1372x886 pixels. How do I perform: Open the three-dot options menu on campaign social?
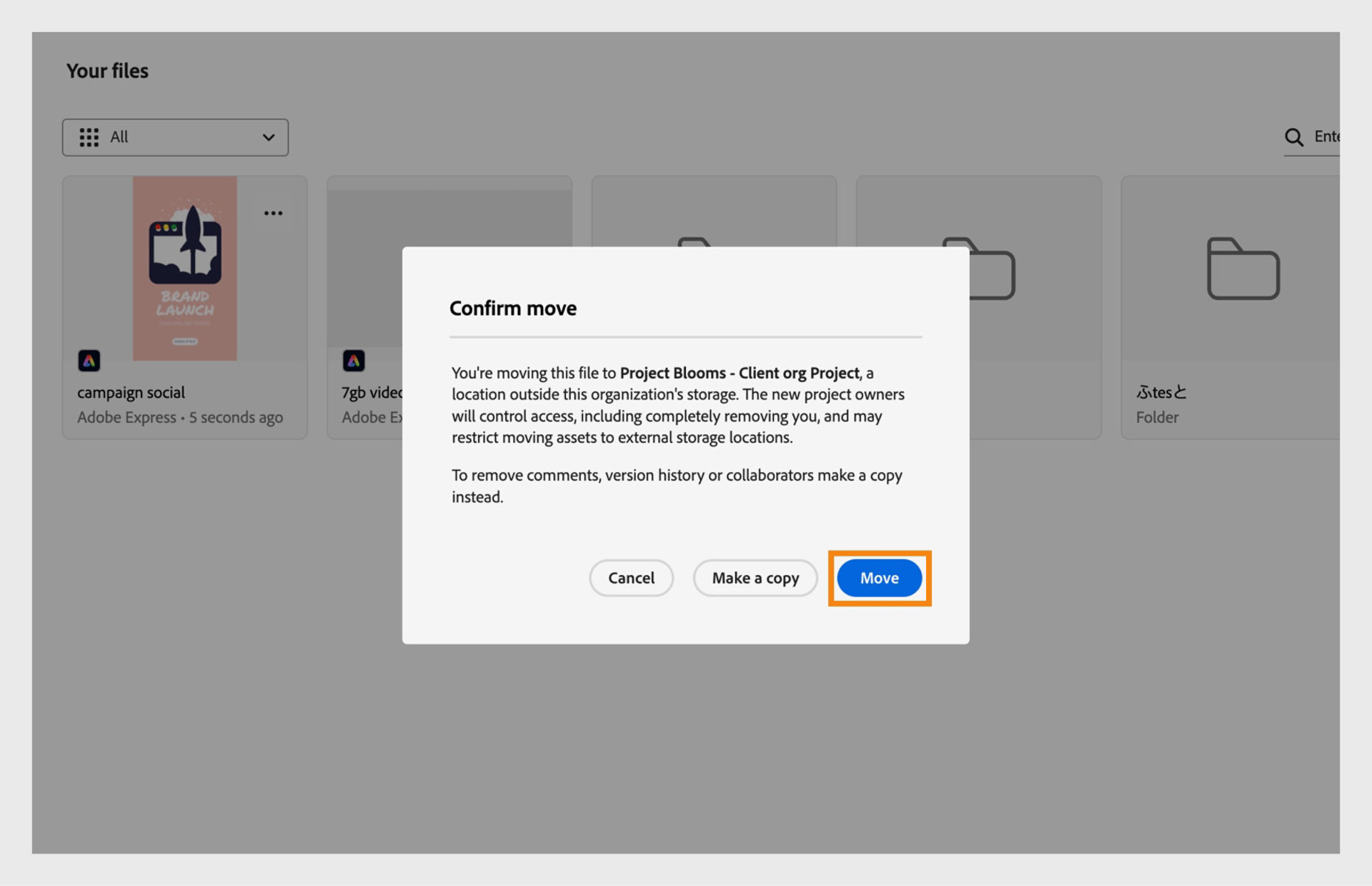(x=273, y=212)
